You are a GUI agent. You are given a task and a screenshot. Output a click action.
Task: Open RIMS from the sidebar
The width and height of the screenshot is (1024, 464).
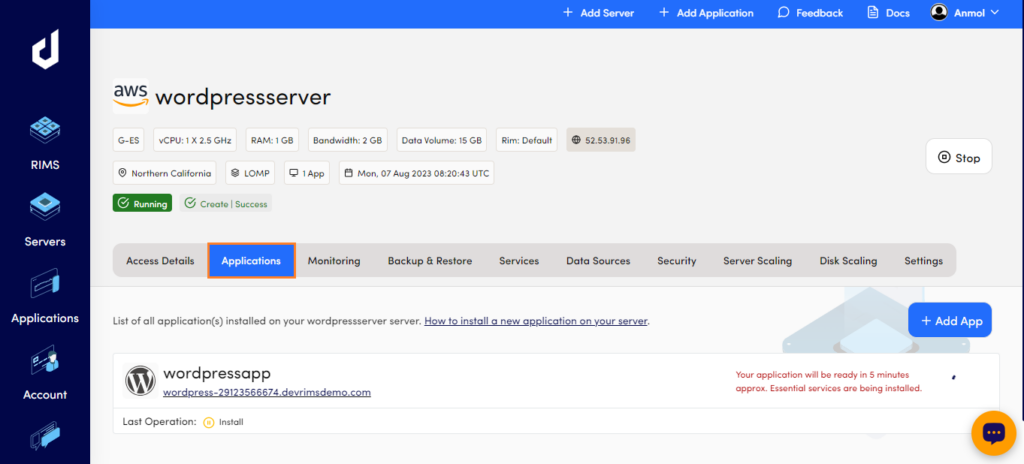click(x=45, y=142)
